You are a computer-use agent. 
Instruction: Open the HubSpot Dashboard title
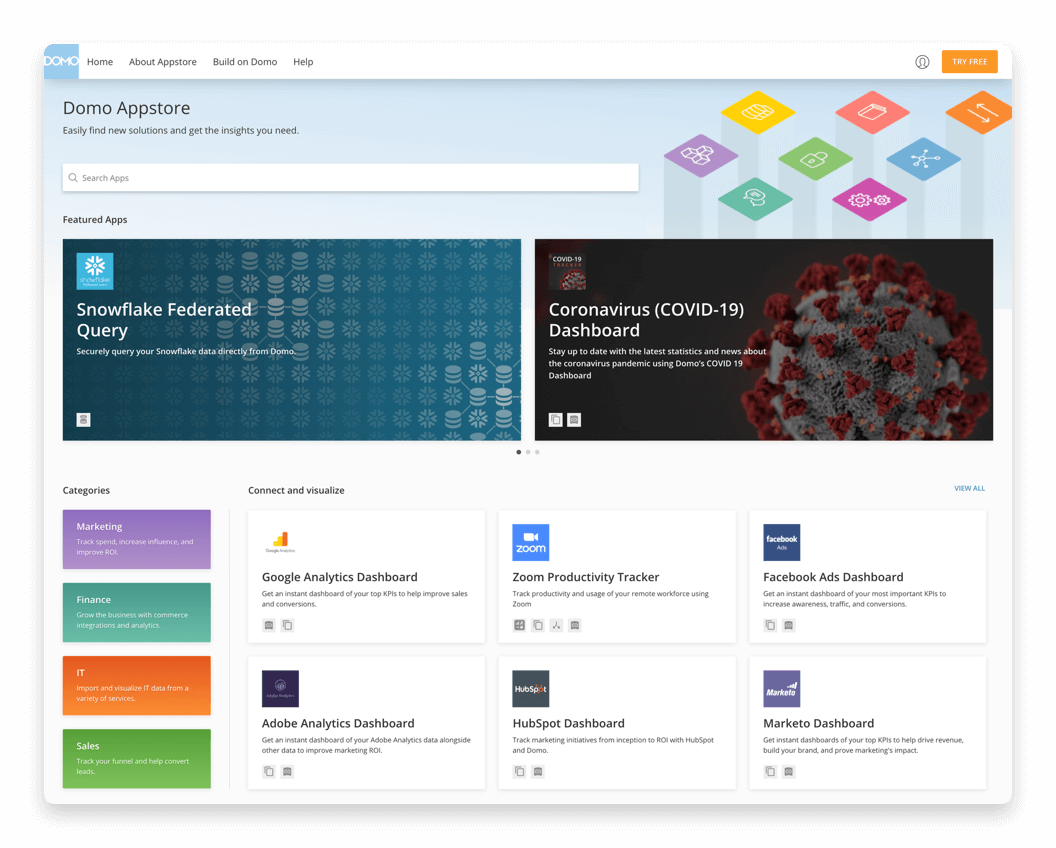pyautogui.click(x=568, y=723)
